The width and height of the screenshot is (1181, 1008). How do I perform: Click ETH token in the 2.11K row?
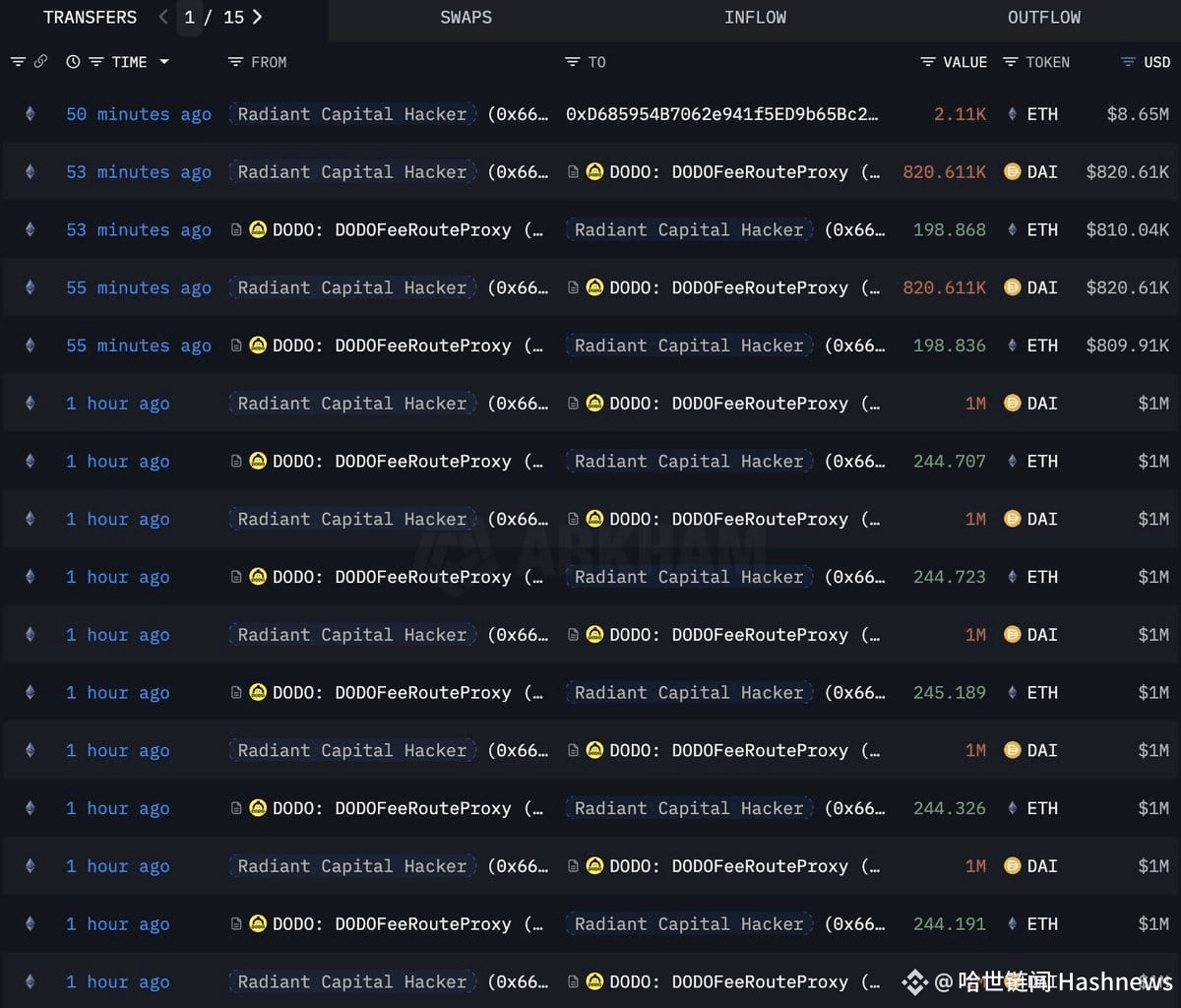(x=1042, y=114)
